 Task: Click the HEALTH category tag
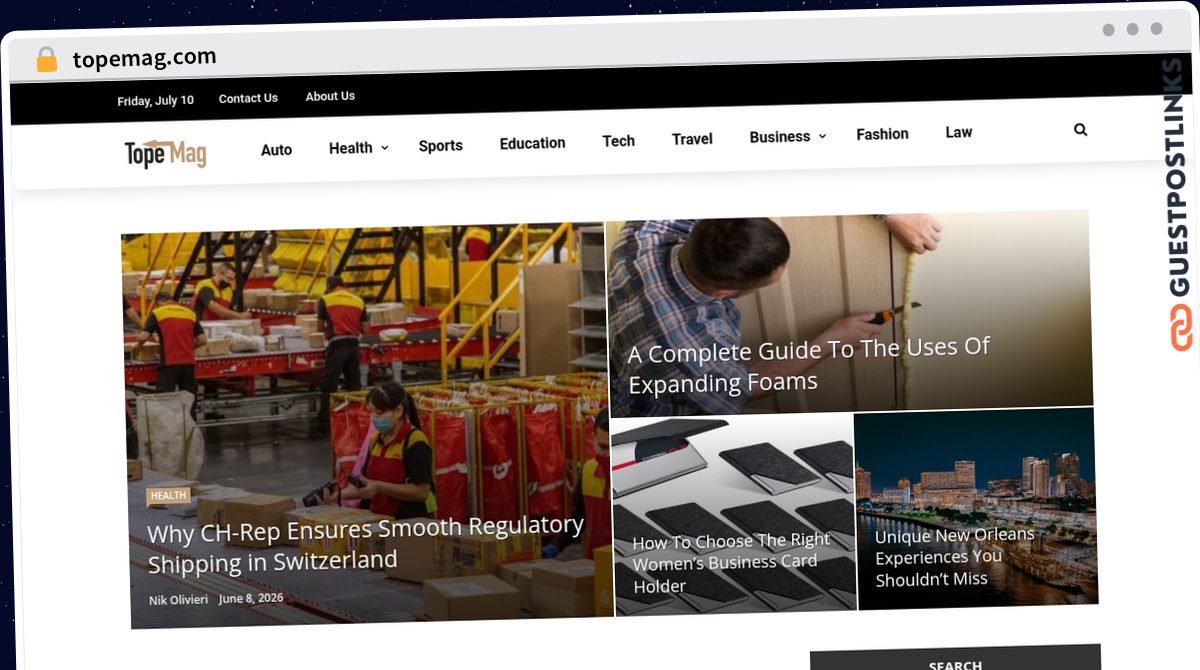[168, 495]
